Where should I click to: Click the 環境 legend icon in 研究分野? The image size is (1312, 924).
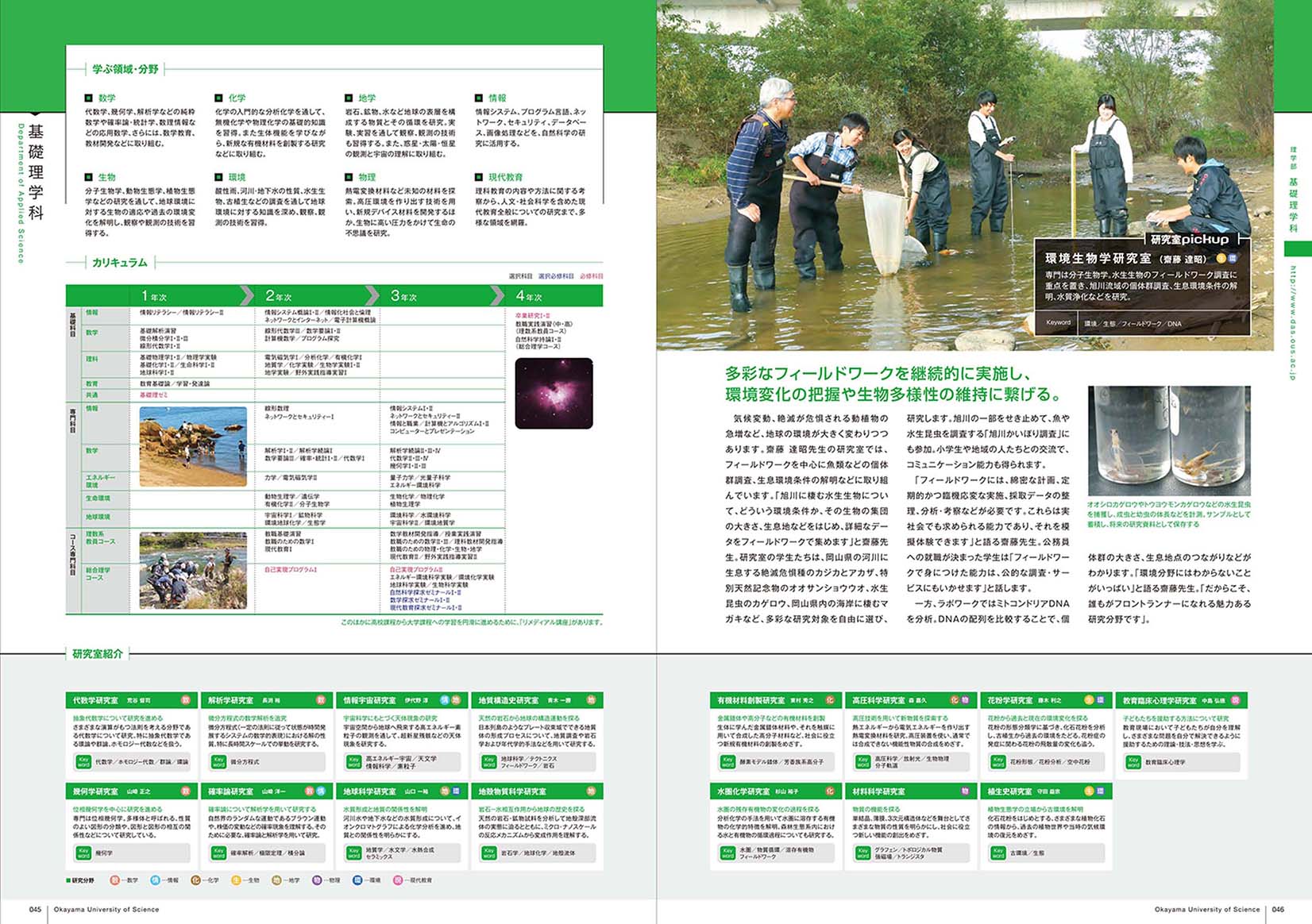[357, 880]
